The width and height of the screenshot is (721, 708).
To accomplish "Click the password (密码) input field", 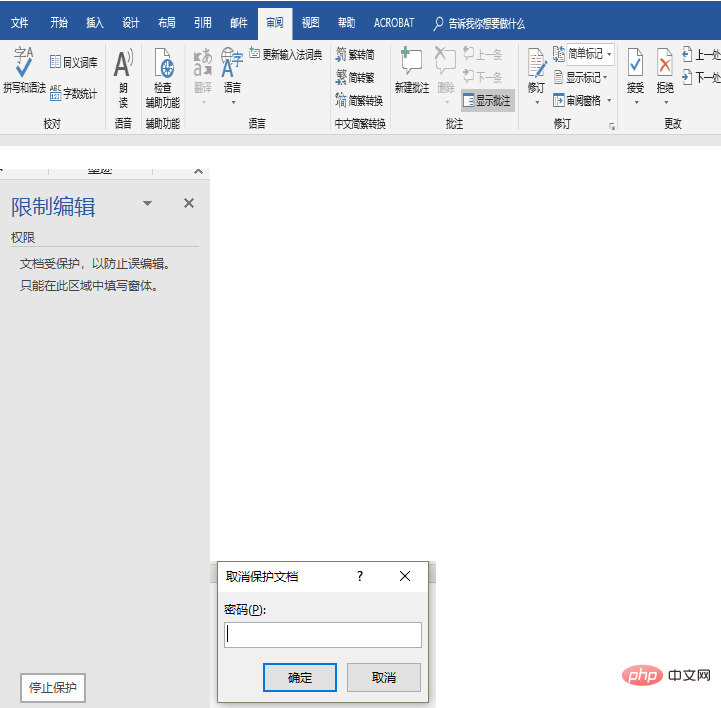I will pyautogui.click(x=323, y=634).
